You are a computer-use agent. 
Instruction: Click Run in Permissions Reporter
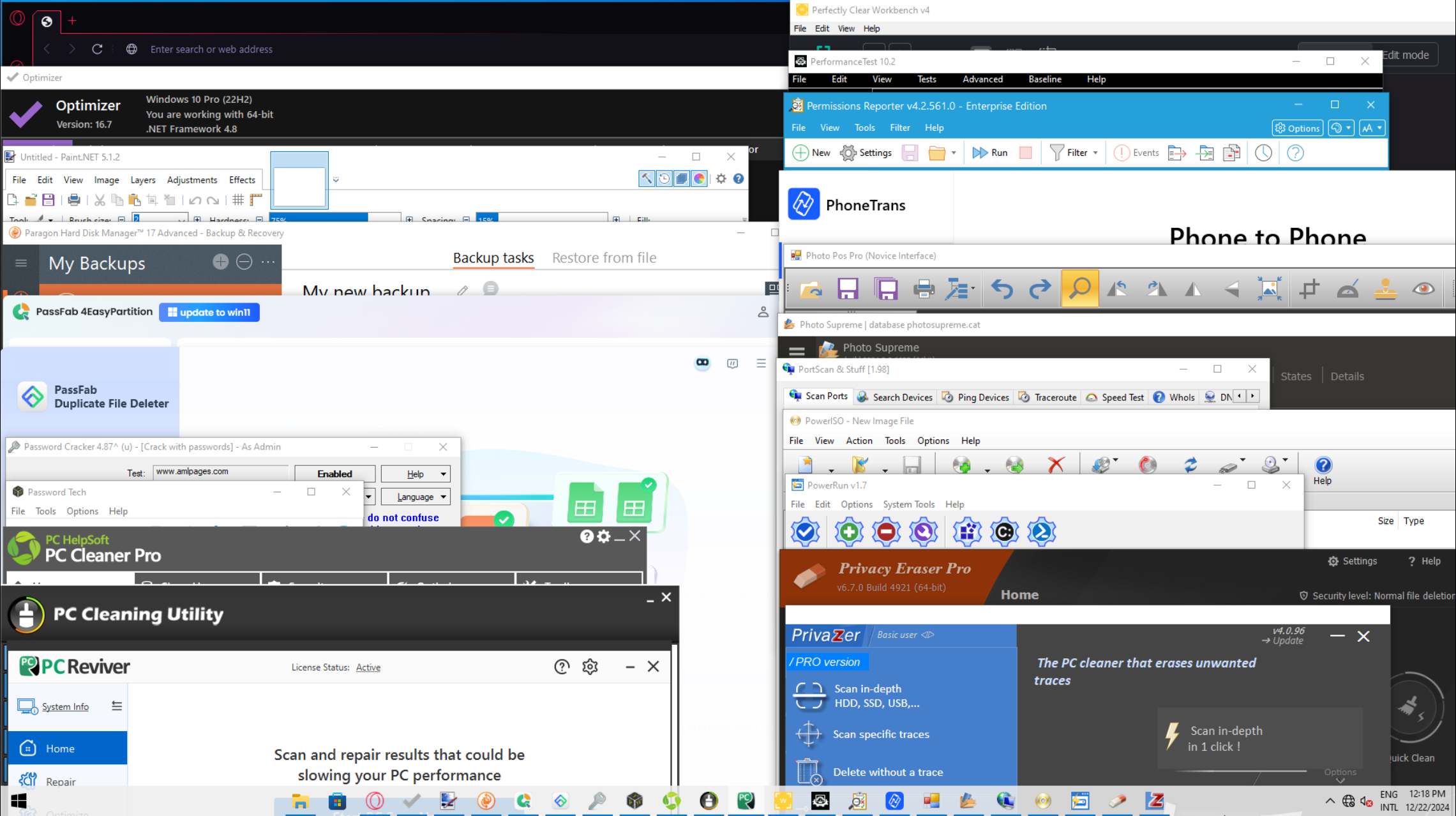point(990,153)
